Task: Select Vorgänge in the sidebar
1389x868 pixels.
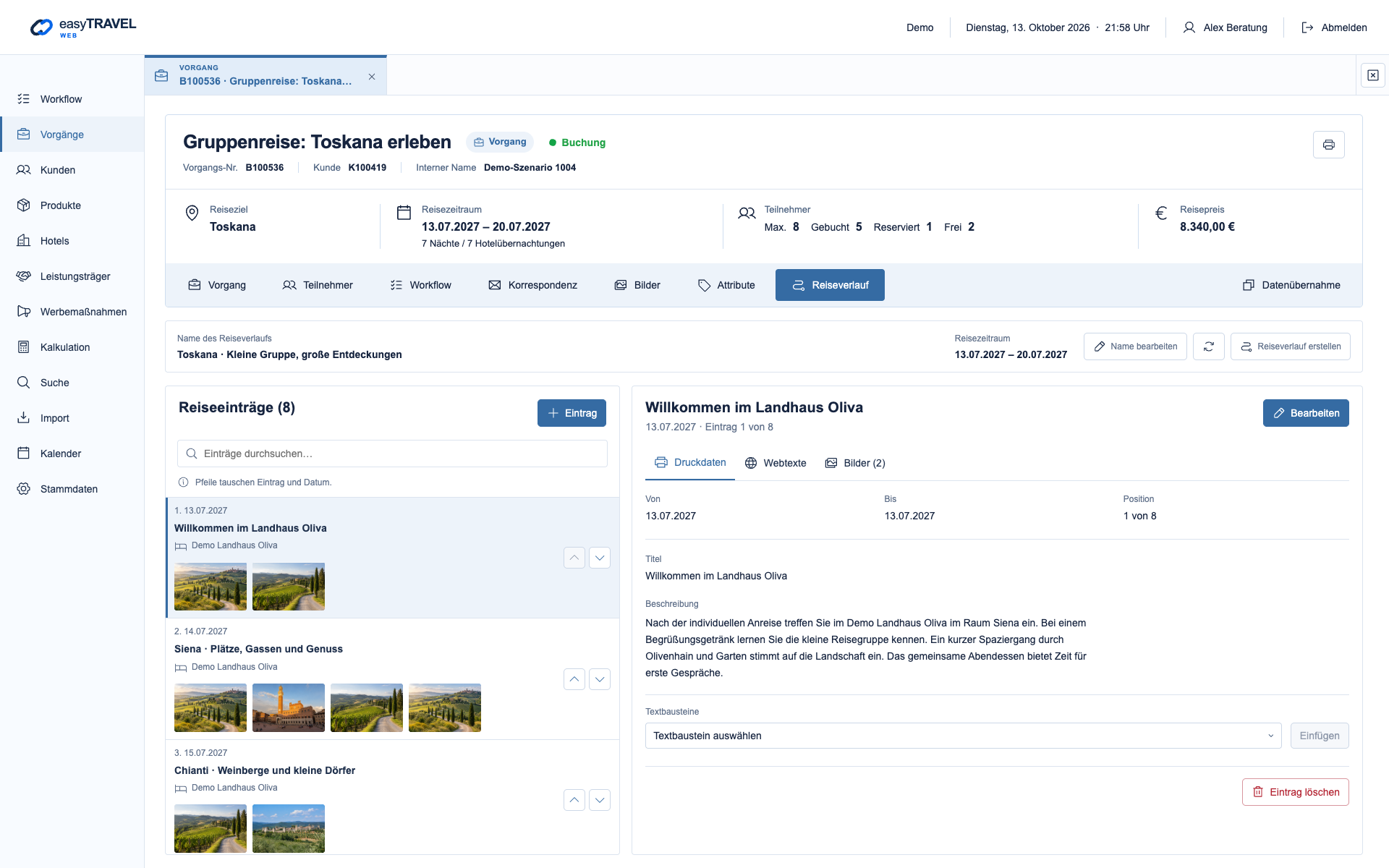Action: point(72,135)
